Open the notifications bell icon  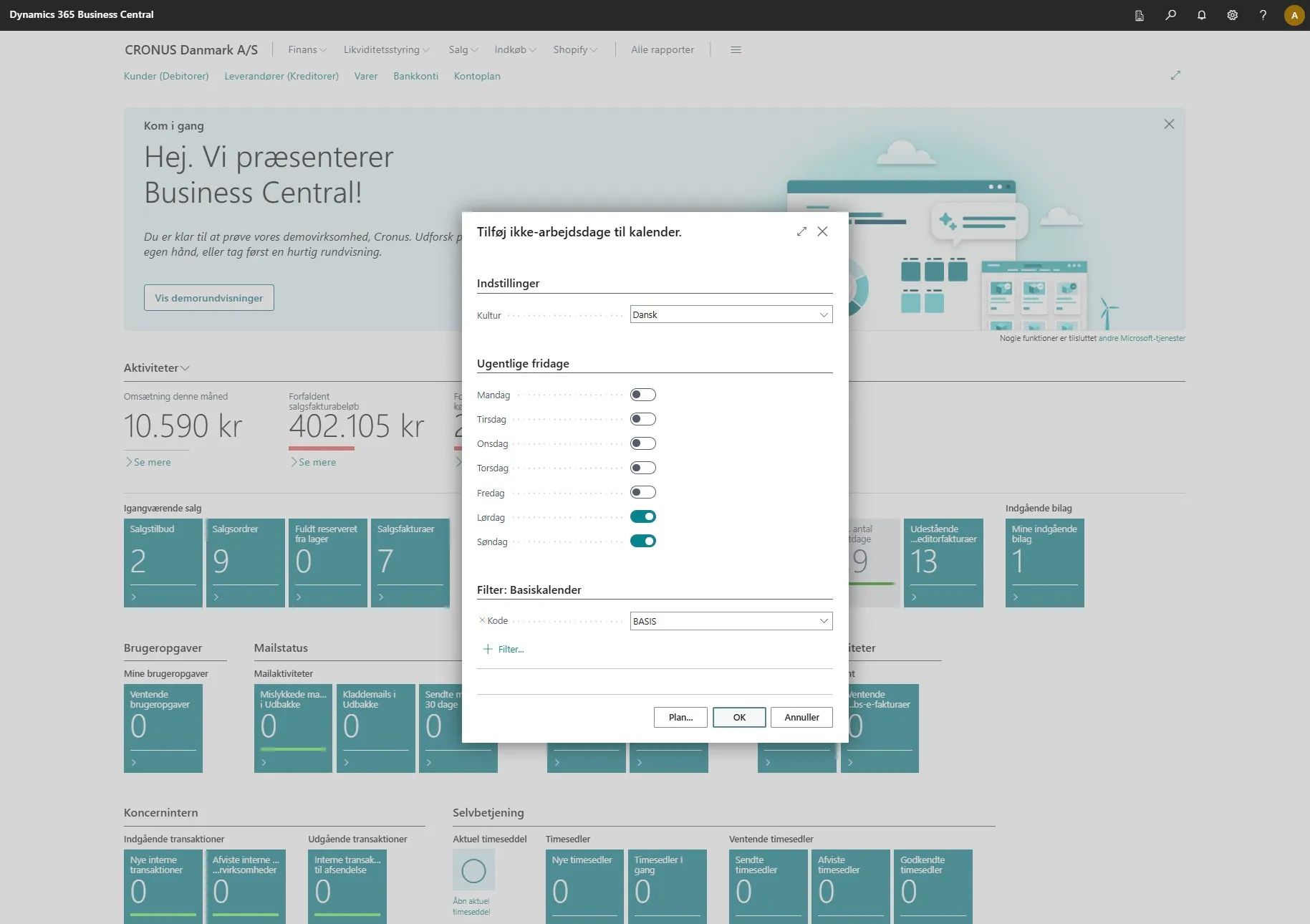(x=1201, y=15)
